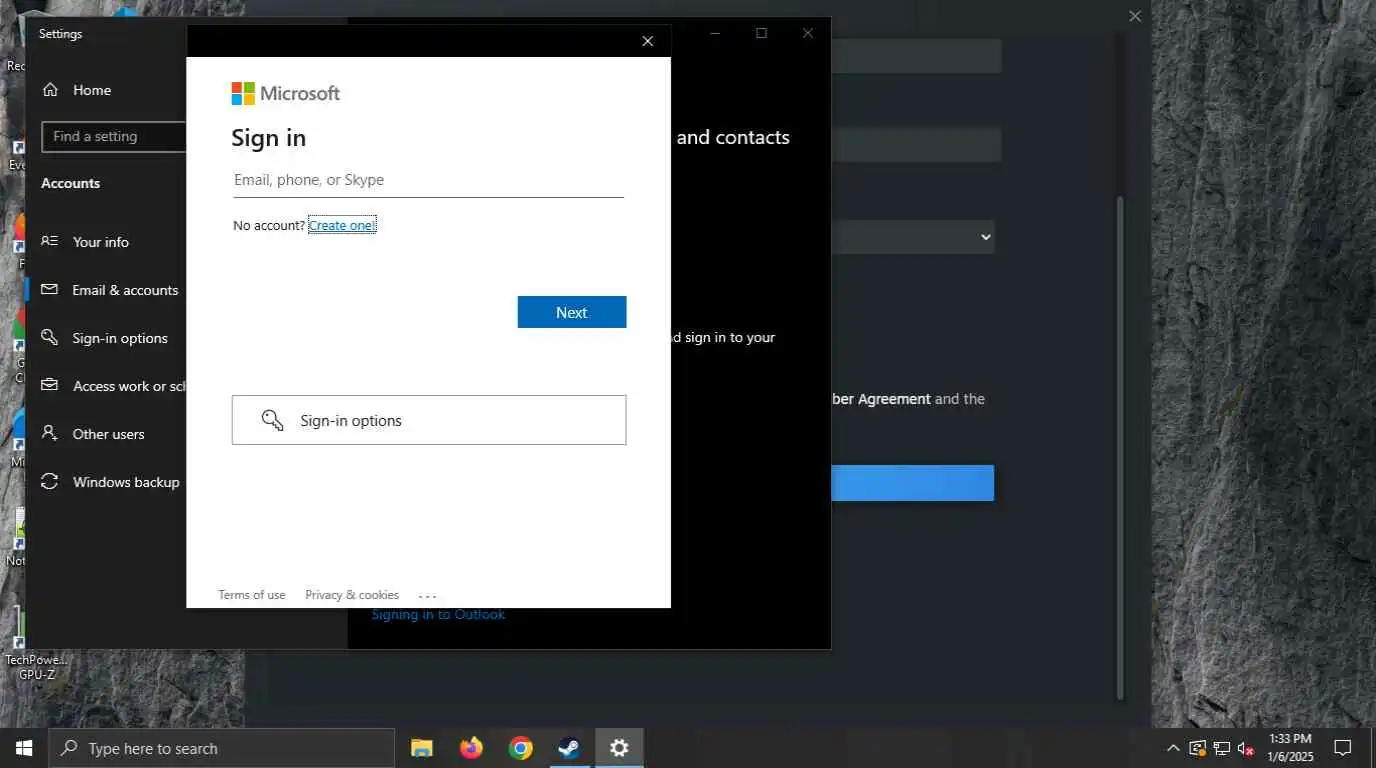Open Google Chrome from the taskbar
Screen dimensions: 1376x768
click(520, 748)
